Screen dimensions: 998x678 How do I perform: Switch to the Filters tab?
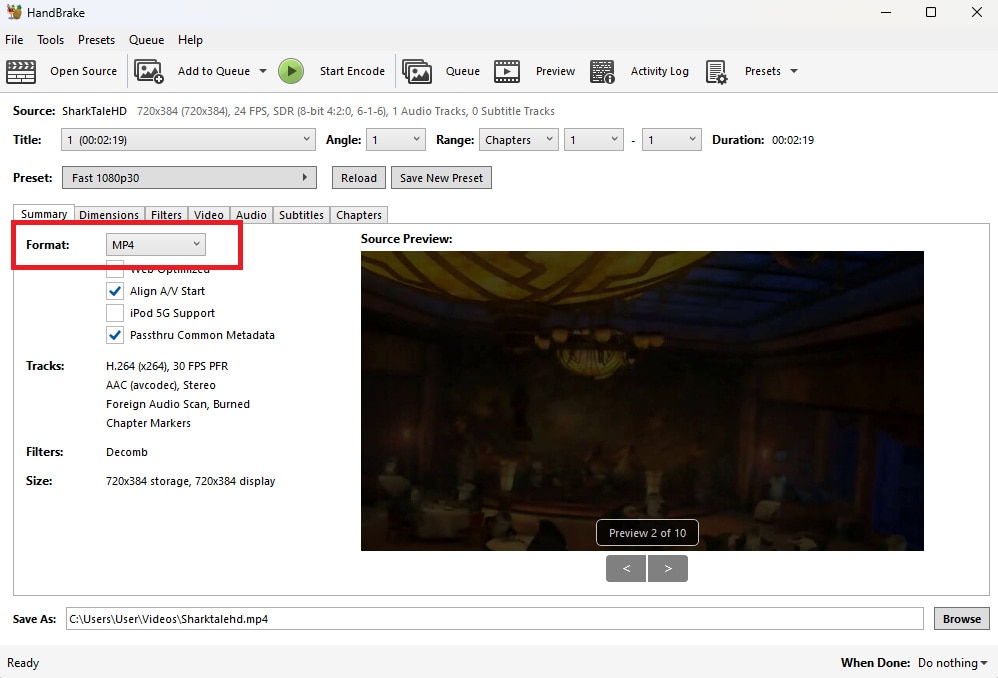pyautogui.click(x=166, y=215)
